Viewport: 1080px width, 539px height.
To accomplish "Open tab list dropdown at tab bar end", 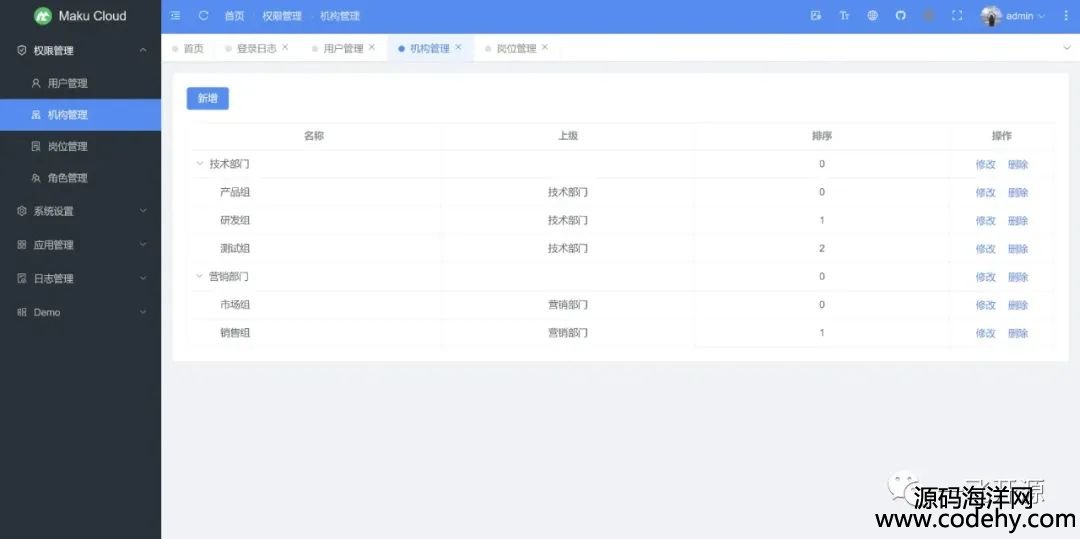I will [x=1066, y=48].
